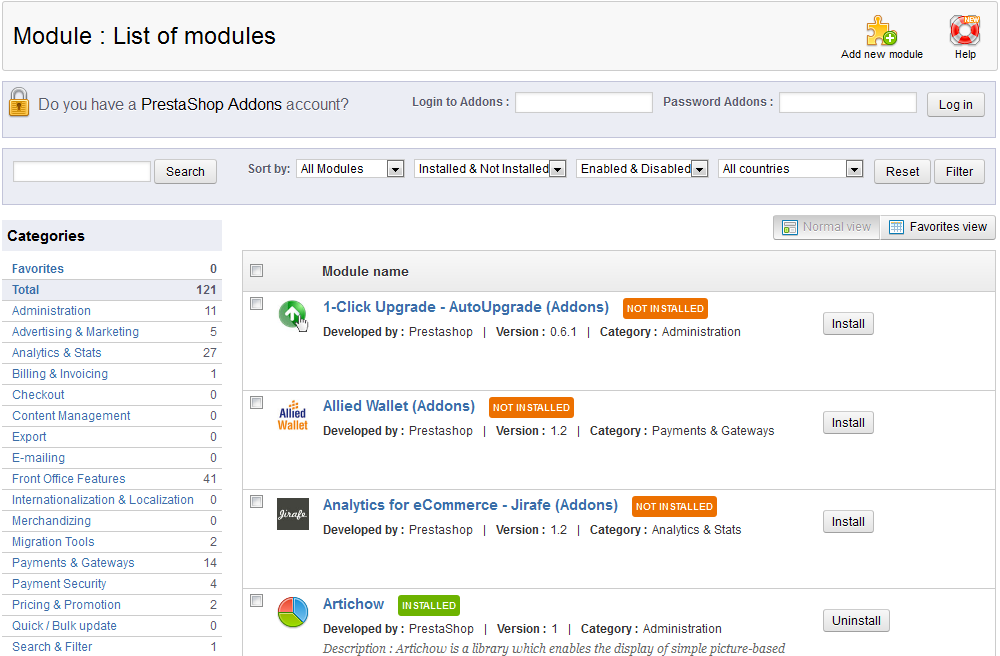
Task: Click the Jirafe module logo
Action: coord(293,514)
